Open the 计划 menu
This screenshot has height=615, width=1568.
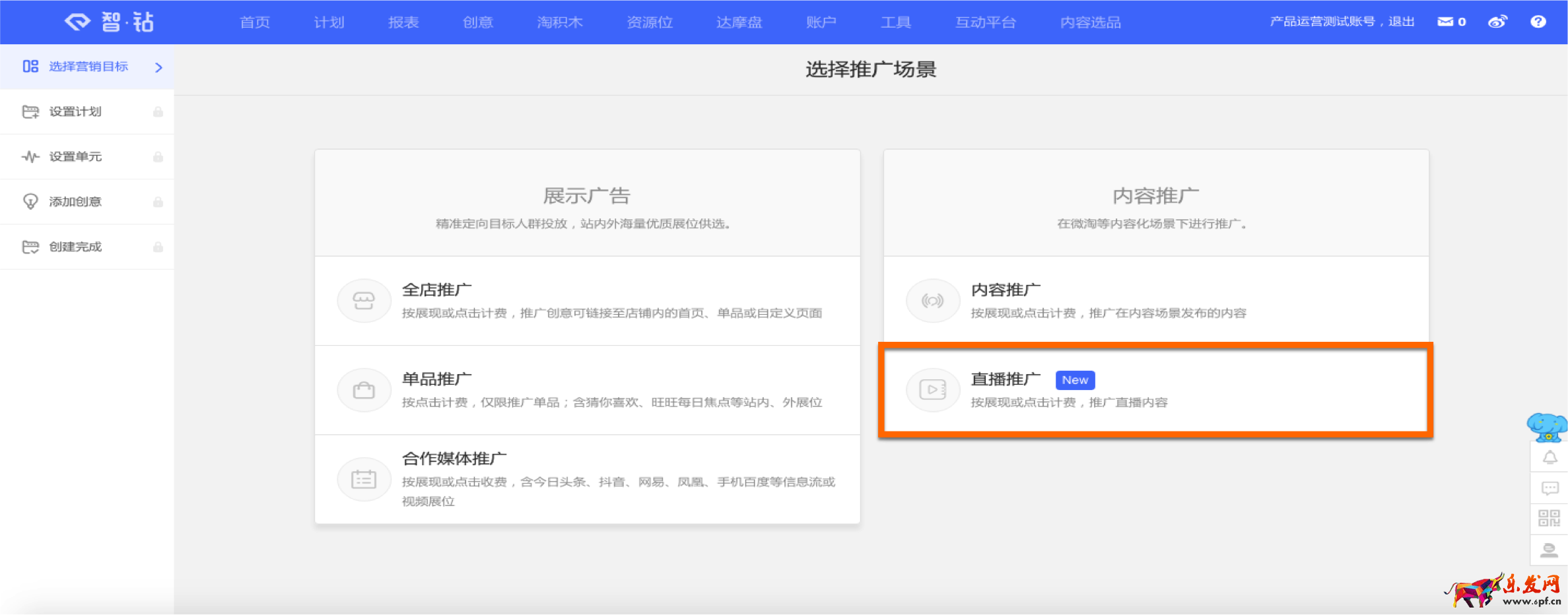(329, 22)
